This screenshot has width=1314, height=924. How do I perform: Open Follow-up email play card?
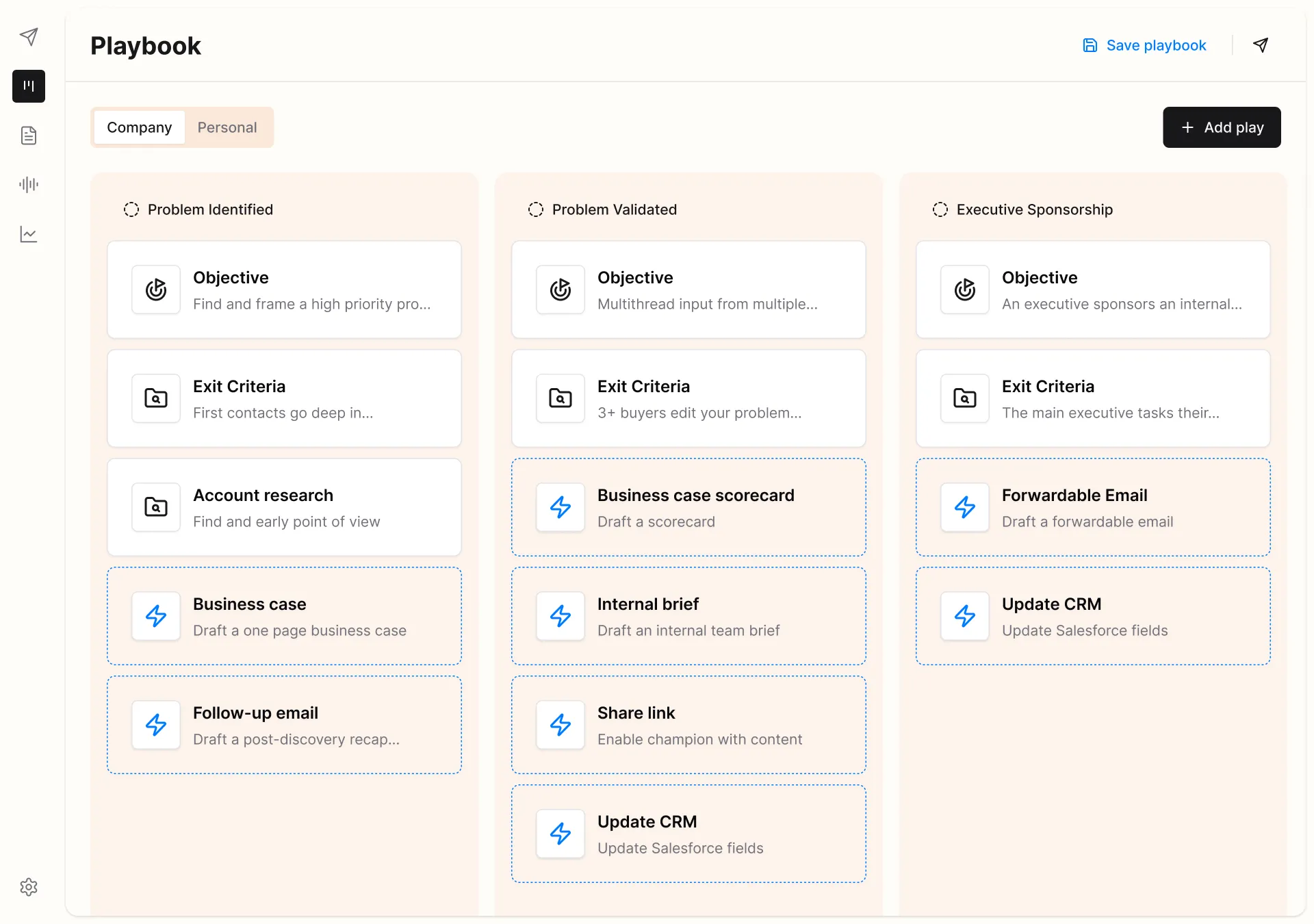pyautogui.click(x=284, y=725)
